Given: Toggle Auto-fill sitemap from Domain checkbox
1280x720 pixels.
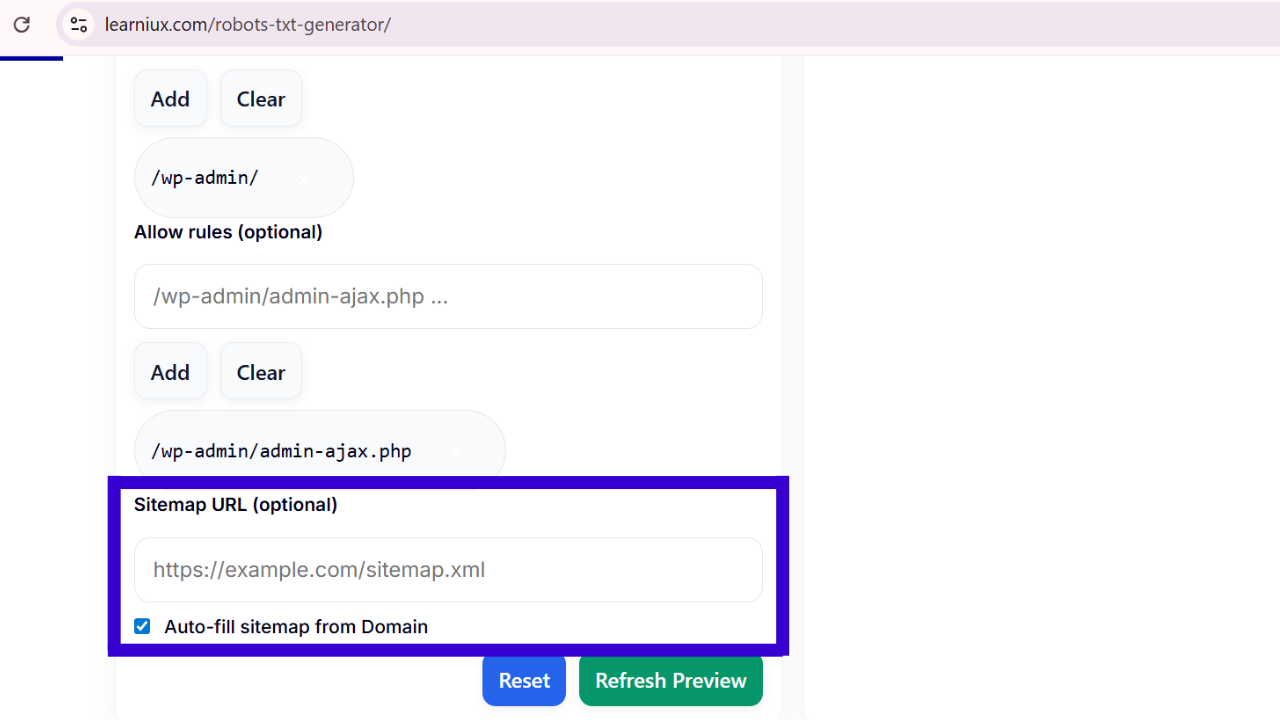Looking at the screenshot, I should [x=142, y=626].
